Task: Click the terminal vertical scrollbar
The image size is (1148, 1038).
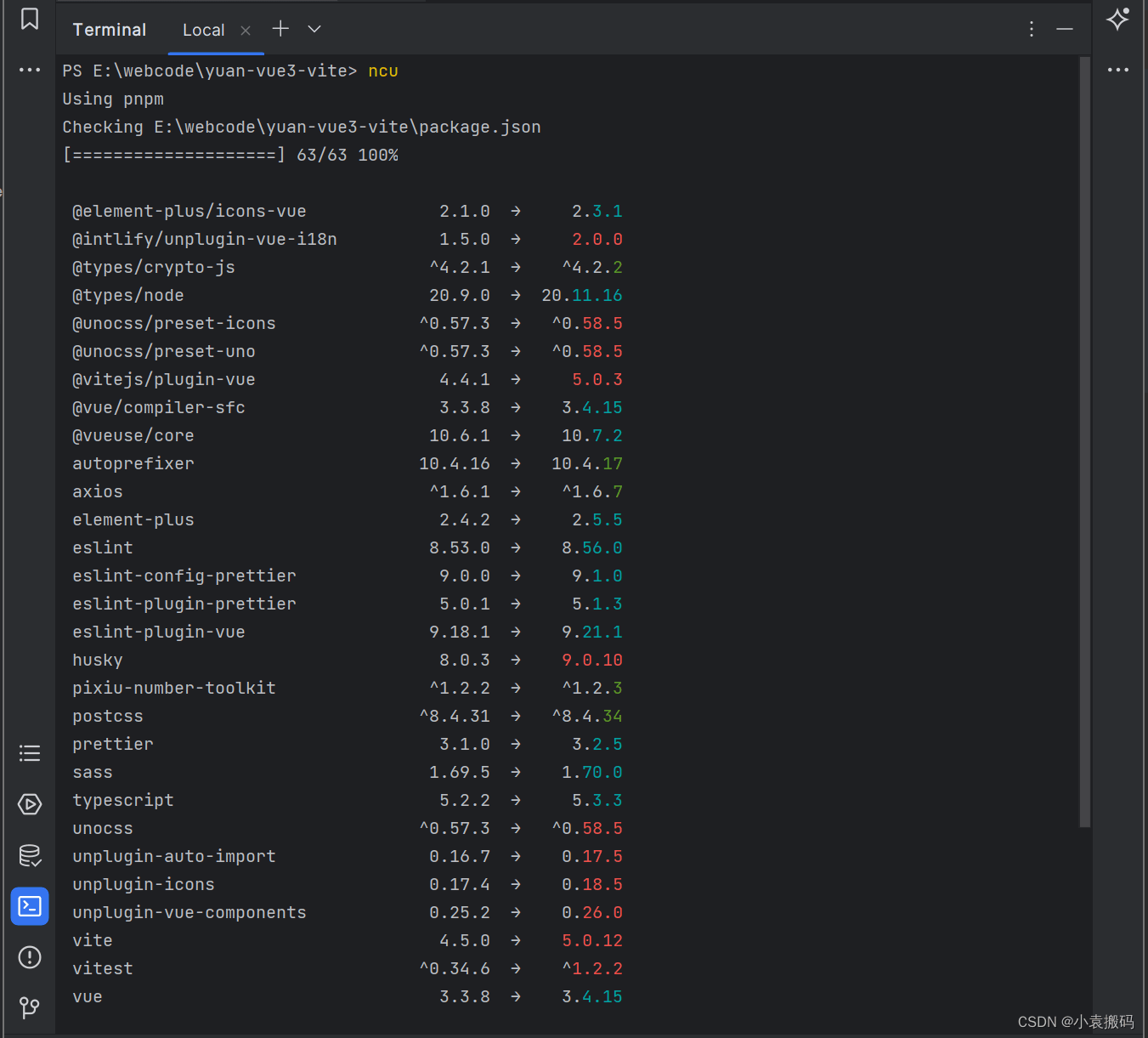Action: point(1084,442)
